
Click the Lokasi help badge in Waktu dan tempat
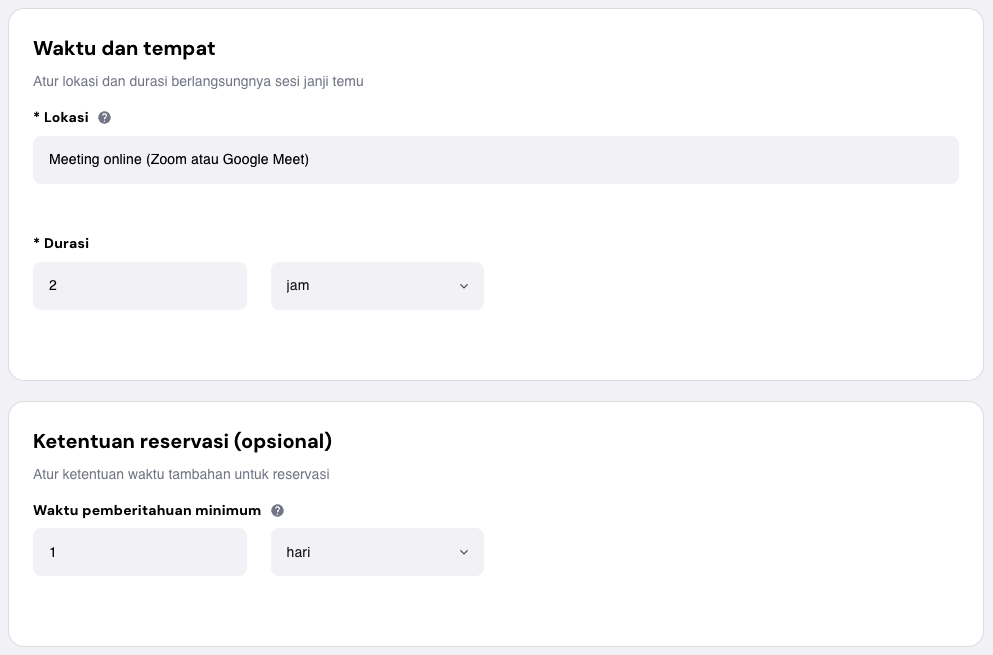point(104,117)
